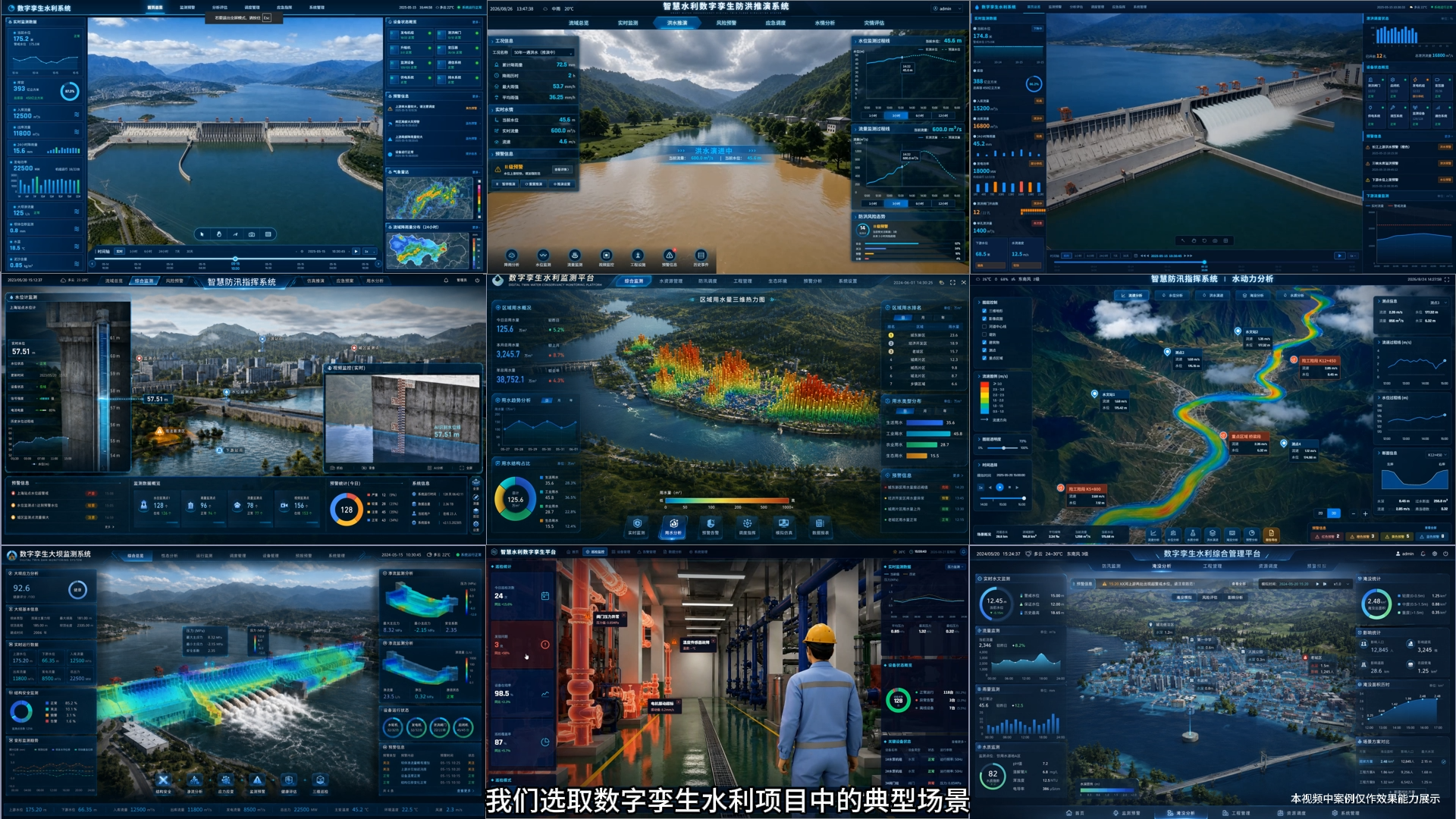Screen dimensions: 1456x819
Task: Click fullscreen icon in 水动力分析 panel header
Action: click(1447, 279)
